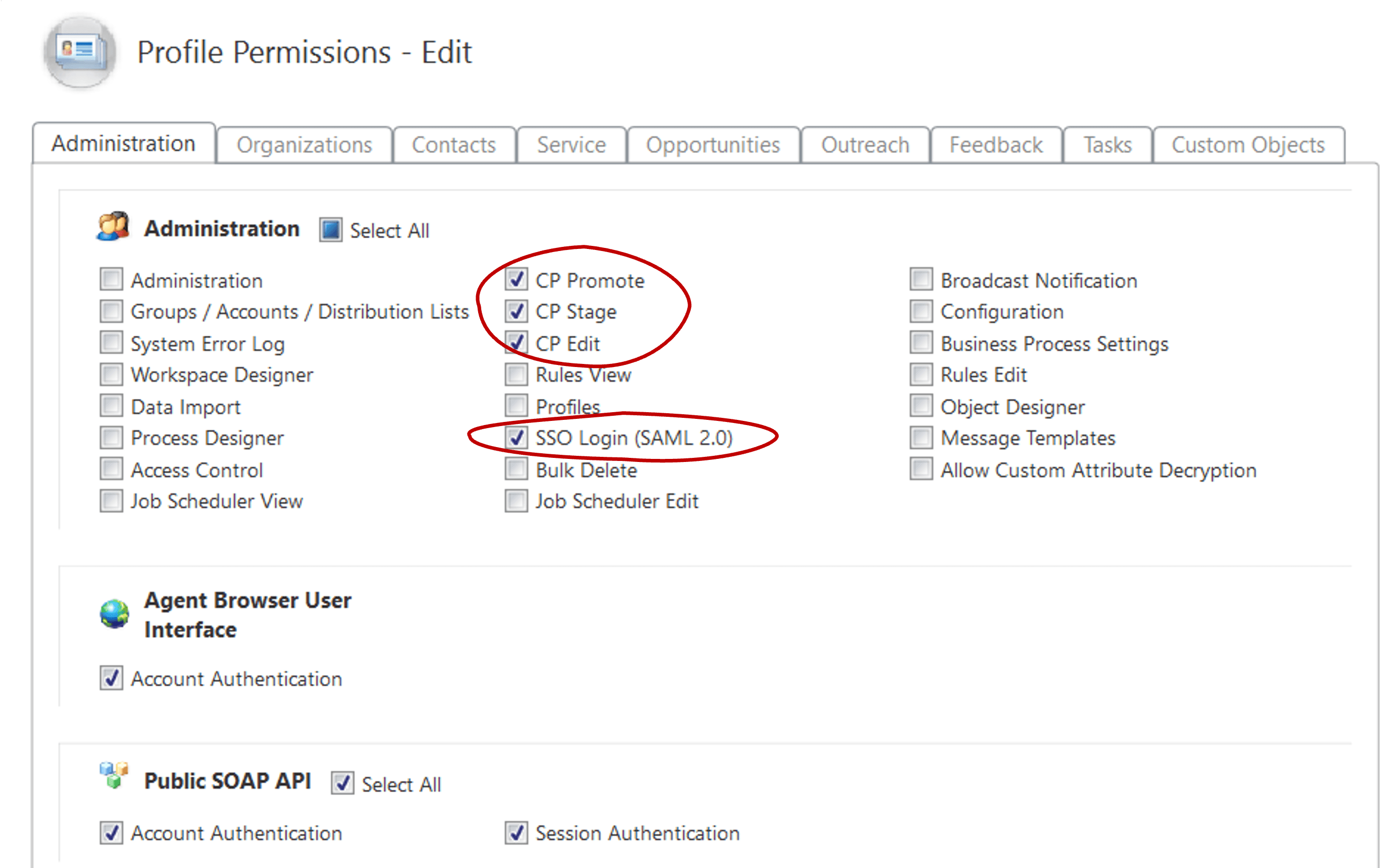Click the Administration section people icon

pos(113,227)
